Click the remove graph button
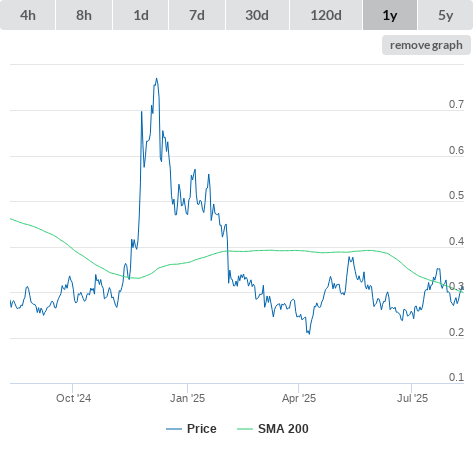The height and width of the screenshot is (455, 474). coord(426,45)
